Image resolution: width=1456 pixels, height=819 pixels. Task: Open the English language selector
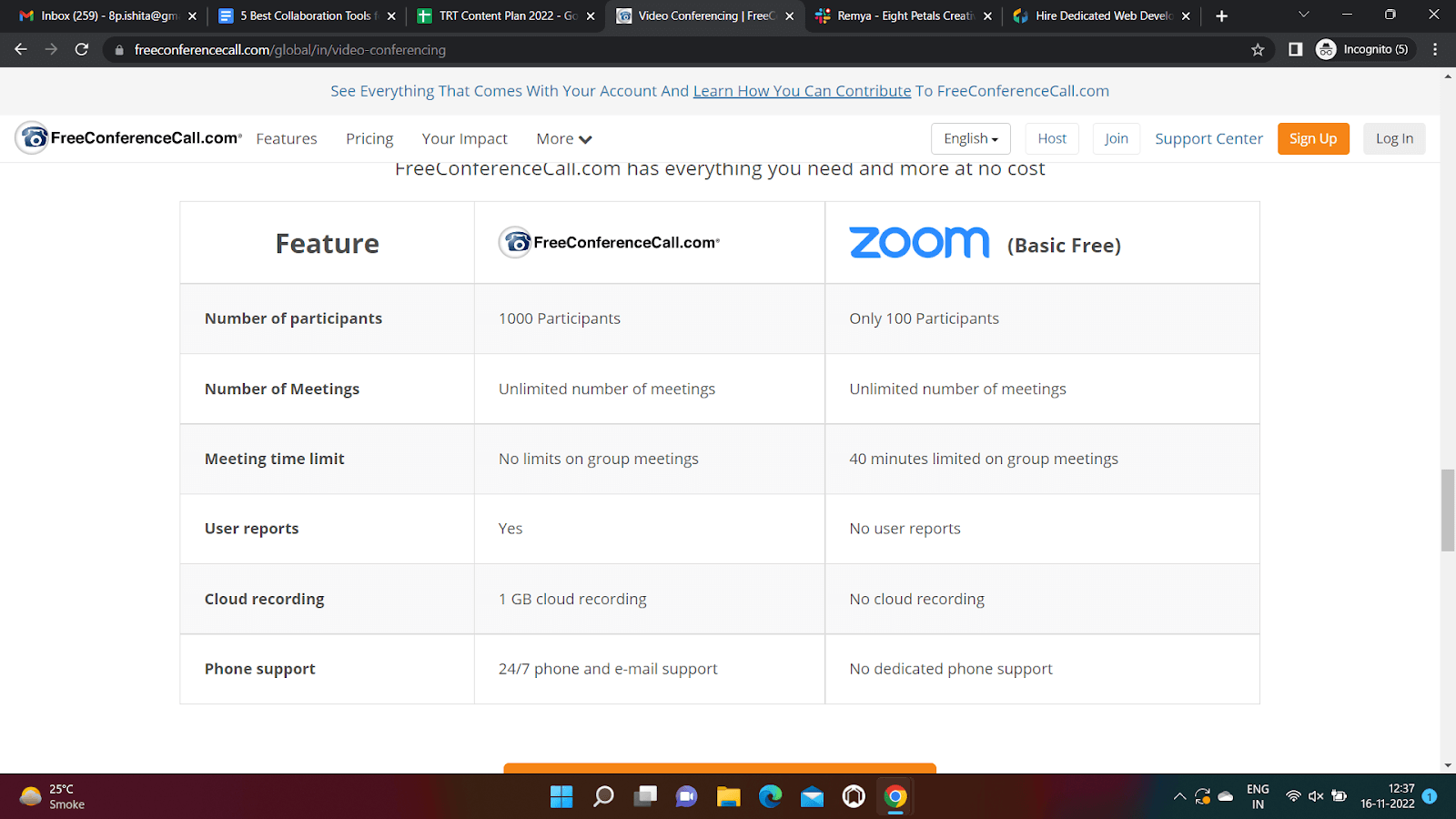pos(971,138)
